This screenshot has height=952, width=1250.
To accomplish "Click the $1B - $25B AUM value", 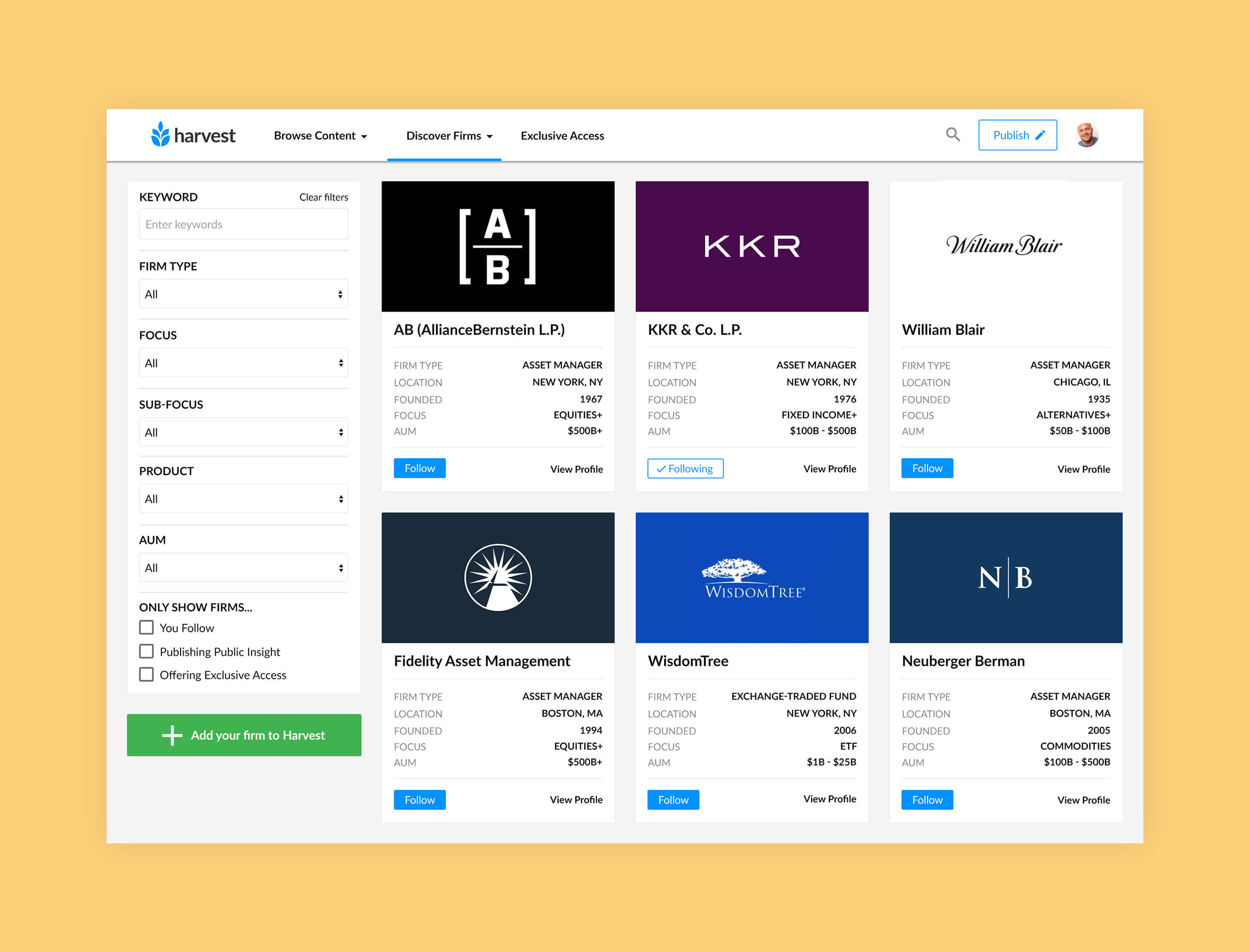I will (x=832, y=762).
